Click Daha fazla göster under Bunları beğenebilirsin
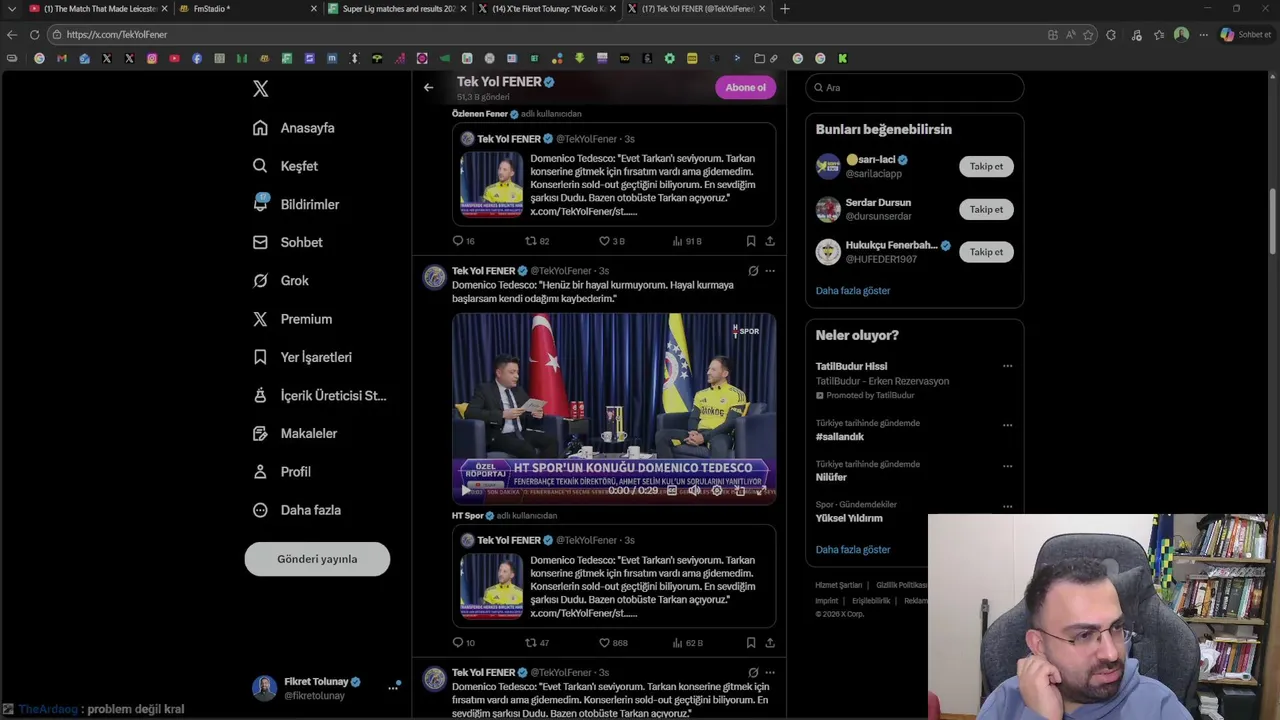 click(x=853, y=291)
